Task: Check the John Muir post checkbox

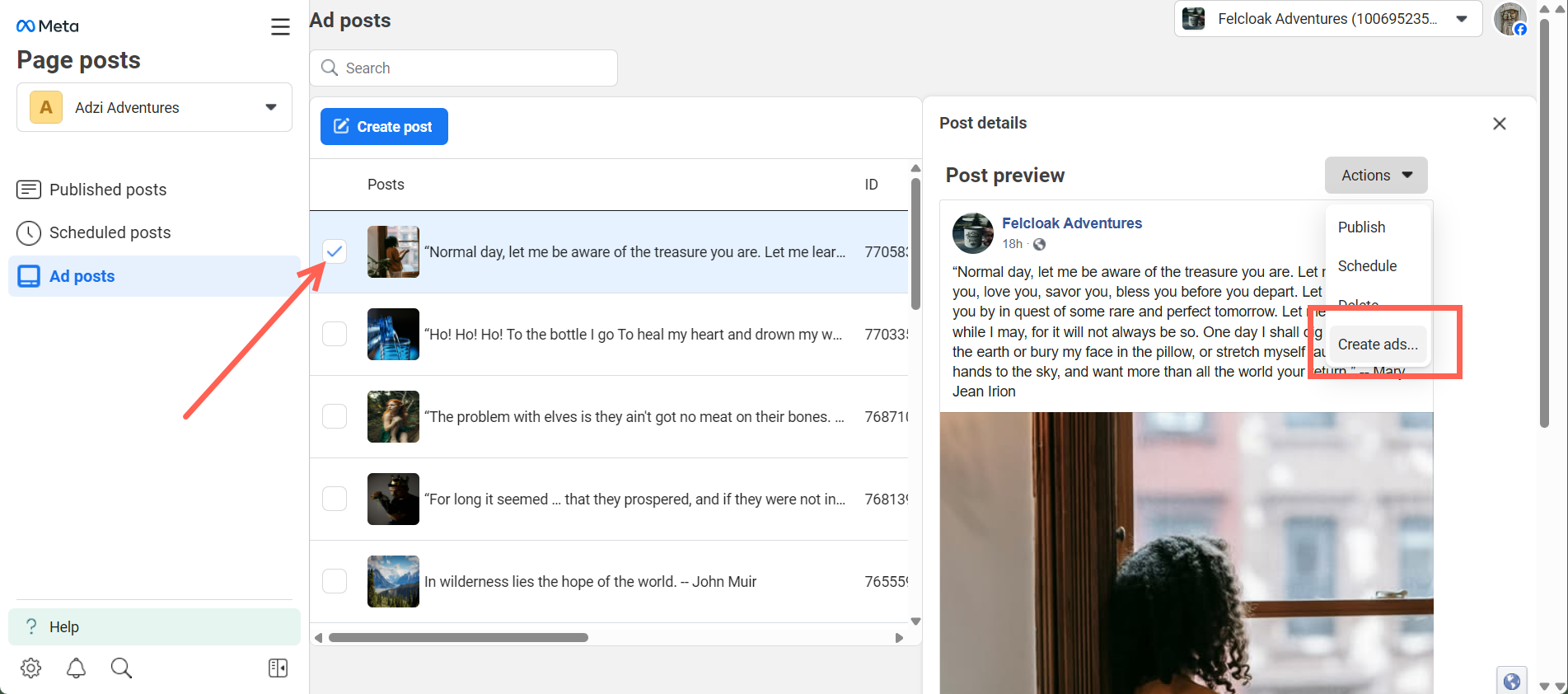Action: tap(335, 581)
